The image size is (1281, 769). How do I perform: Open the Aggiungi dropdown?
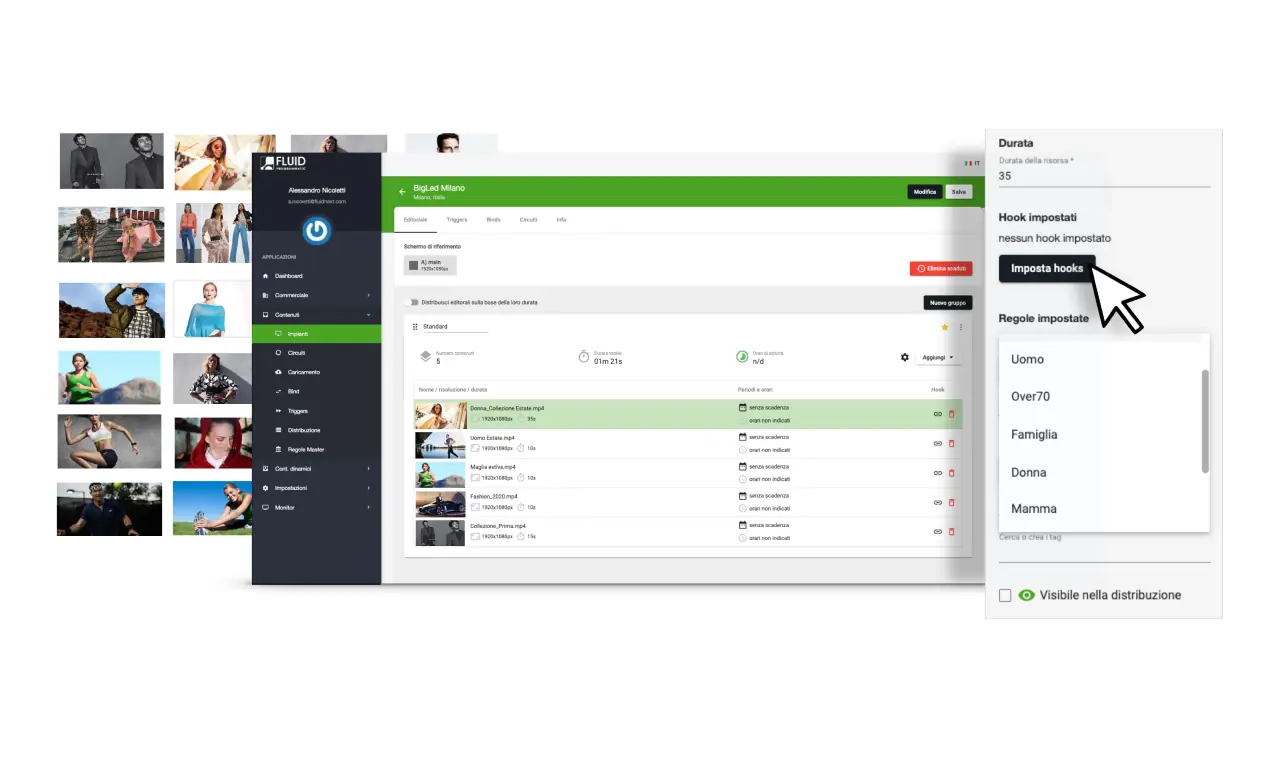click(x=937, y=357)
